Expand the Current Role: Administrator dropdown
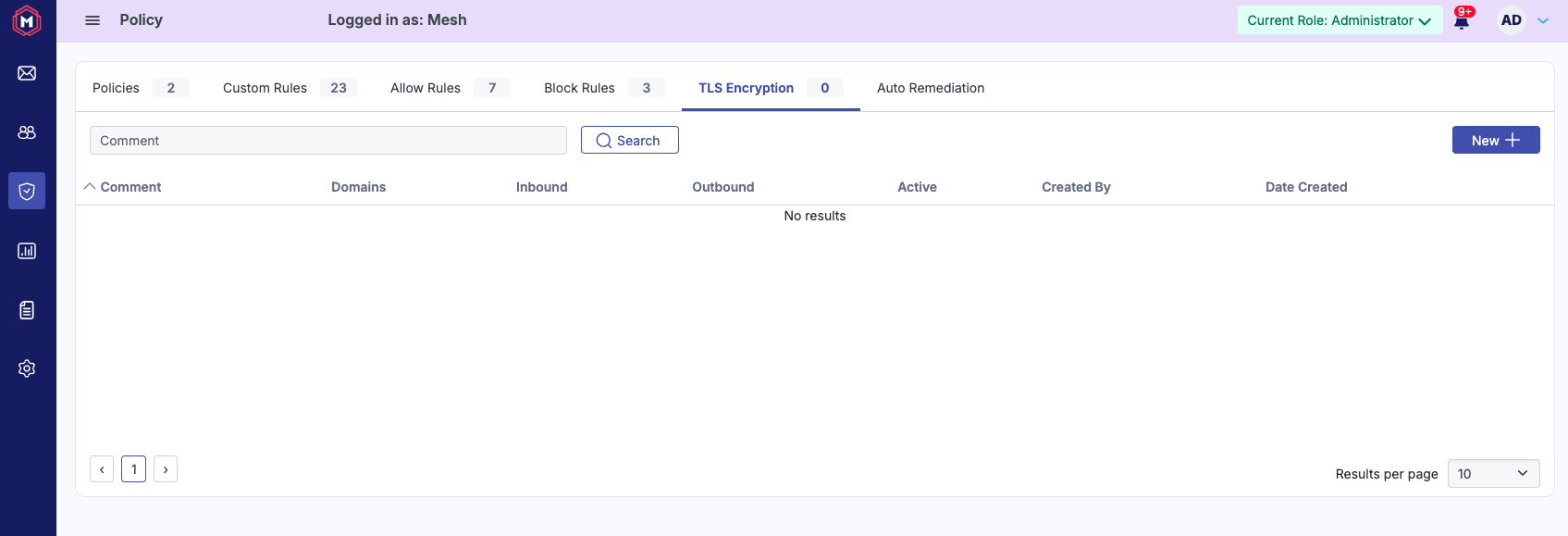The width and height of the screenshot is (1568, 536). (x=1339, y=20)
